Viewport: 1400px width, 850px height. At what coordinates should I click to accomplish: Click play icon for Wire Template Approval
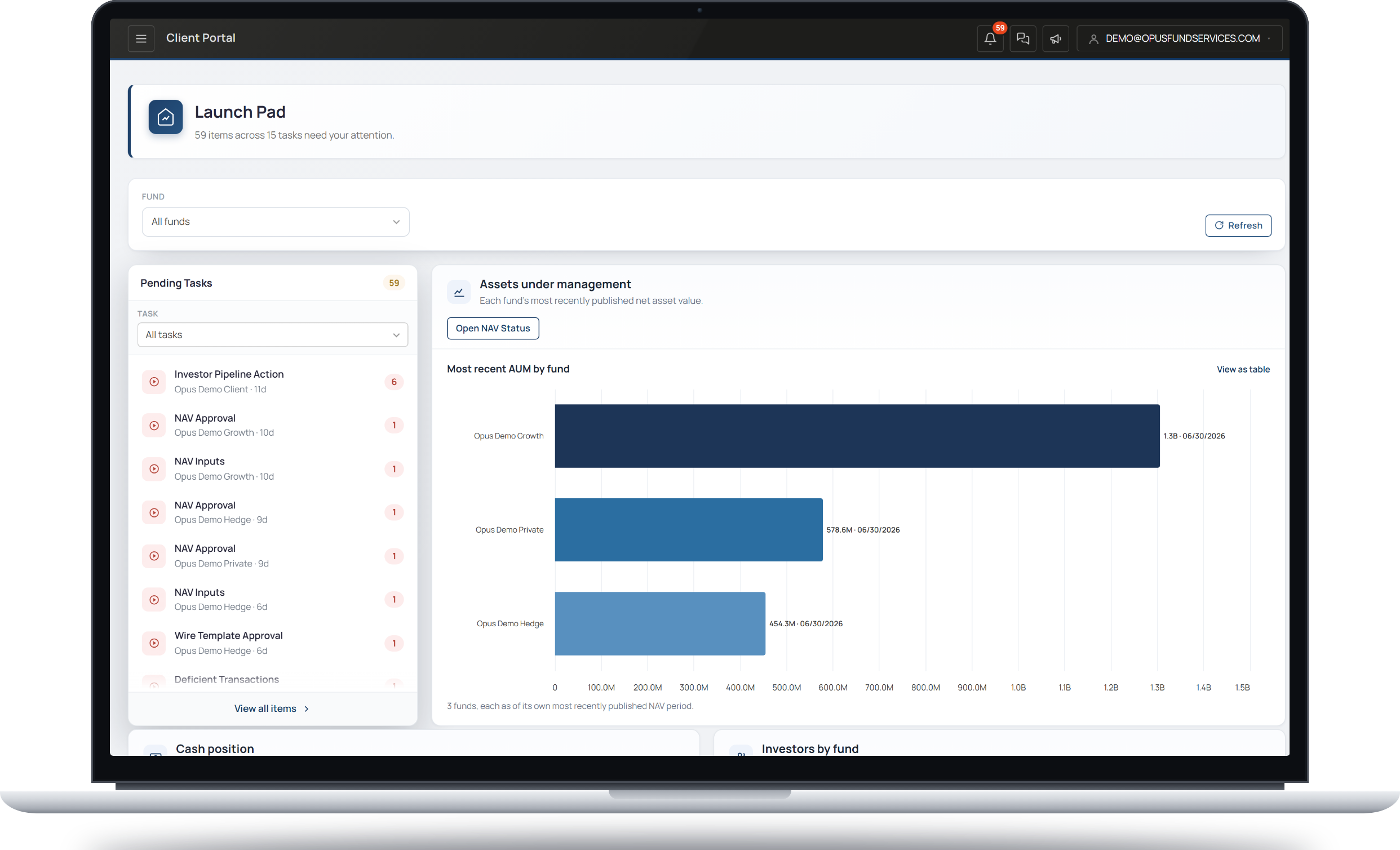click(154, 643)
